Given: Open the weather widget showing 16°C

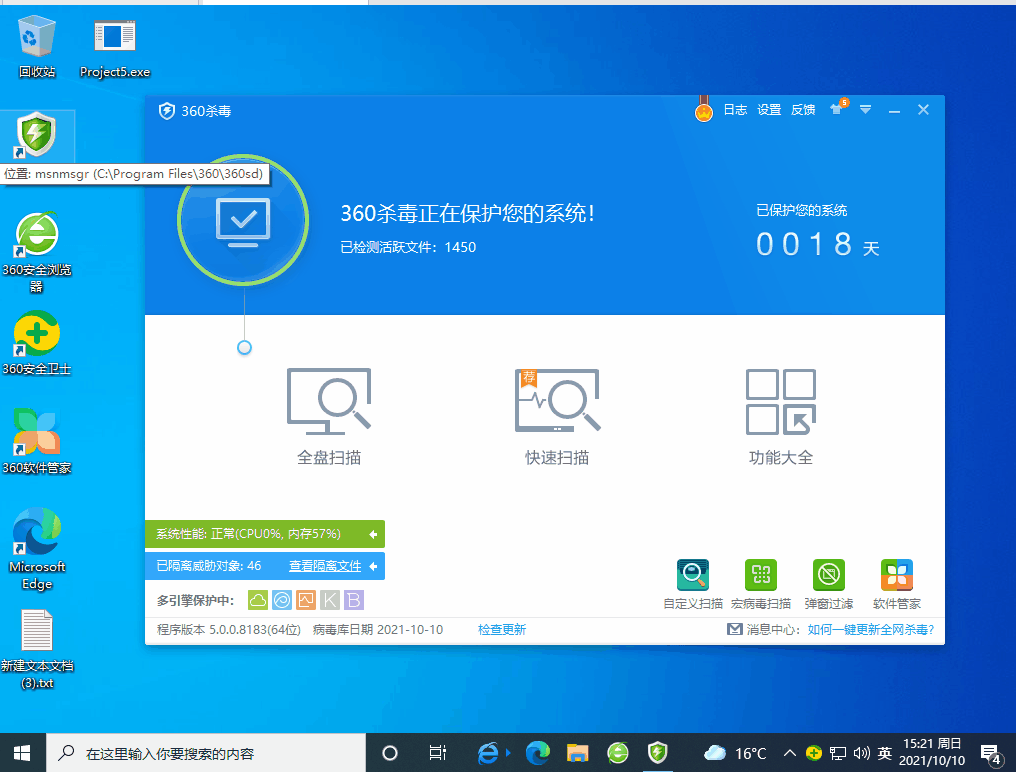Looking at the screenshot, I should click(x=735, y=753).
